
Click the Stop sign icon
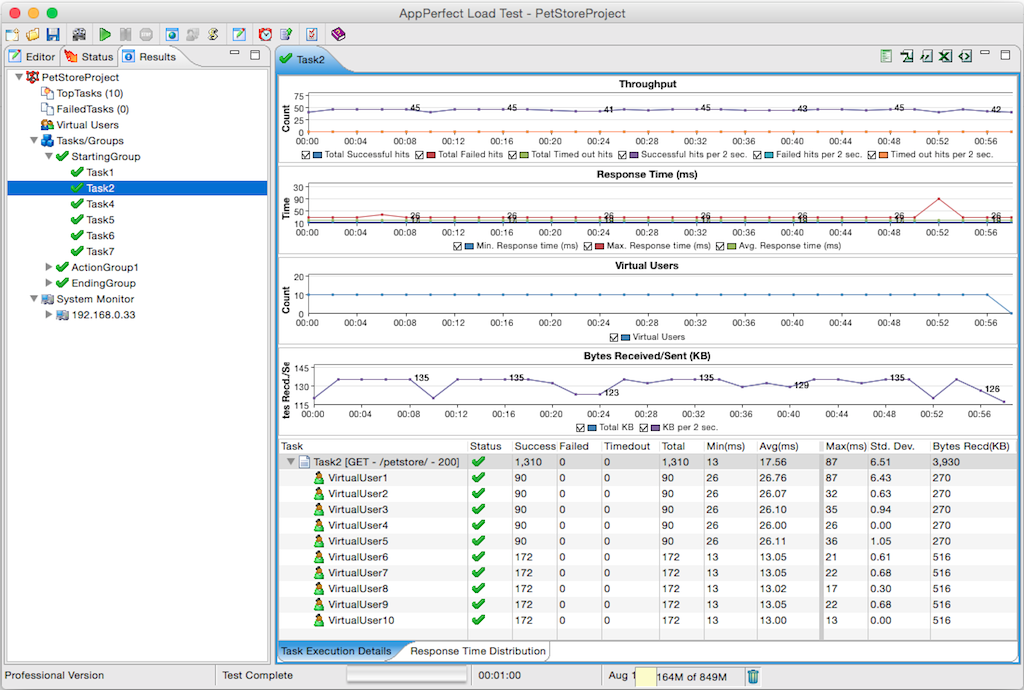tap(146, 35)
